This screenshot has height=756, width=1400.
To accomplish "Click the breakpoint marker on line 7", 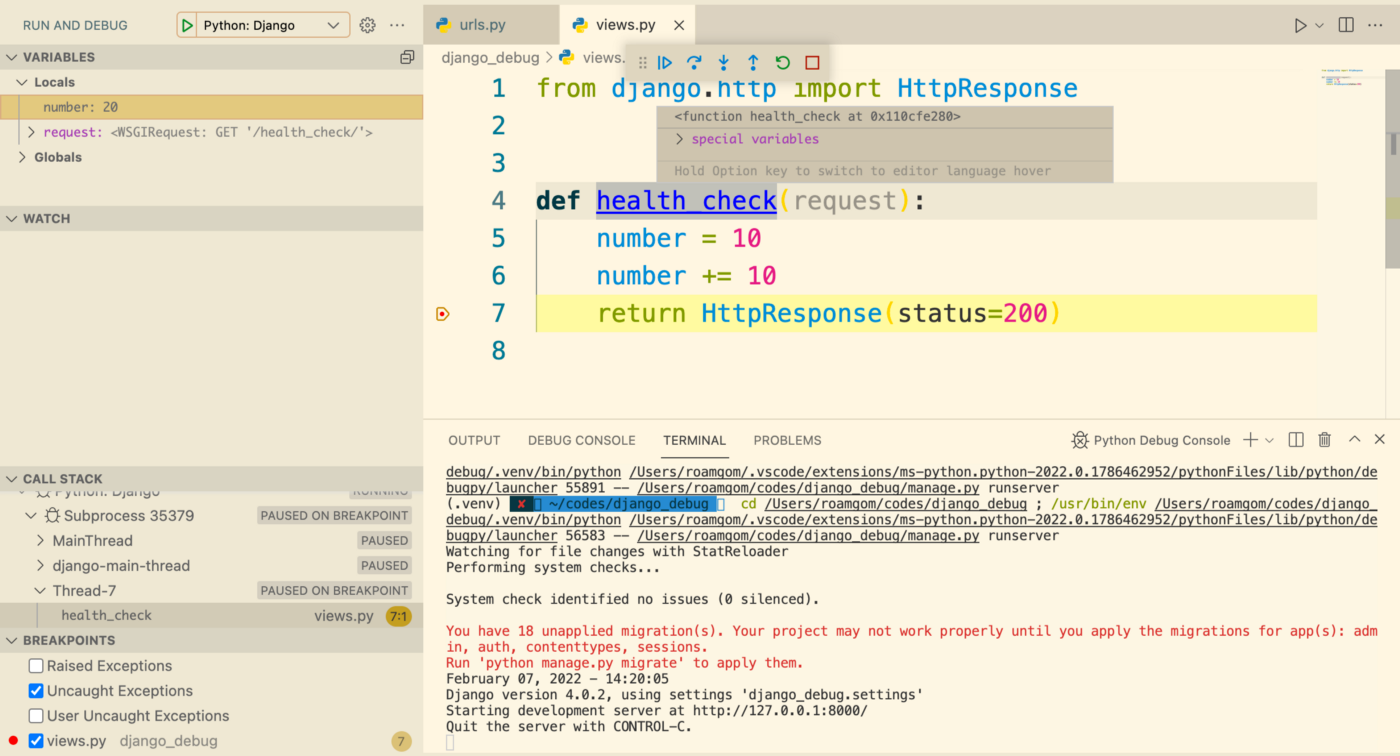I will pyautogui.click(x=443, y=314).
